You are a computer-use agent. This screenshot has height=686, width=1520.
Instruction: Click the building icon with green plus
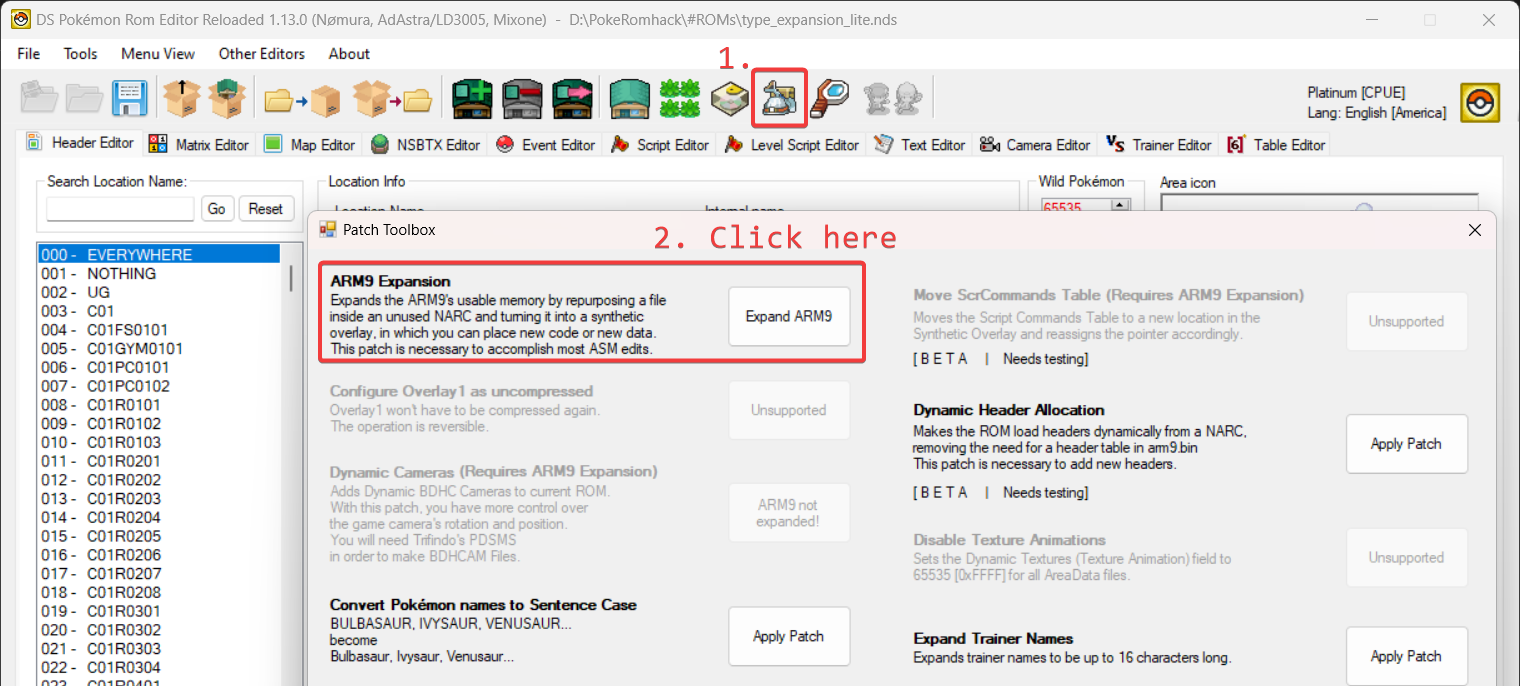(x=471, y=98)
